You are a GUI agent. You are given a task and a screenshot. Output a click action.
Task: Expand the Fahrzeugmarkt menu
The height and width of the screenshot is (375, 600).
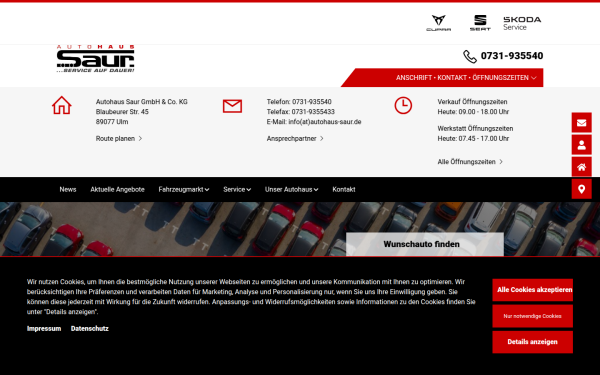(x=184, y=189)
